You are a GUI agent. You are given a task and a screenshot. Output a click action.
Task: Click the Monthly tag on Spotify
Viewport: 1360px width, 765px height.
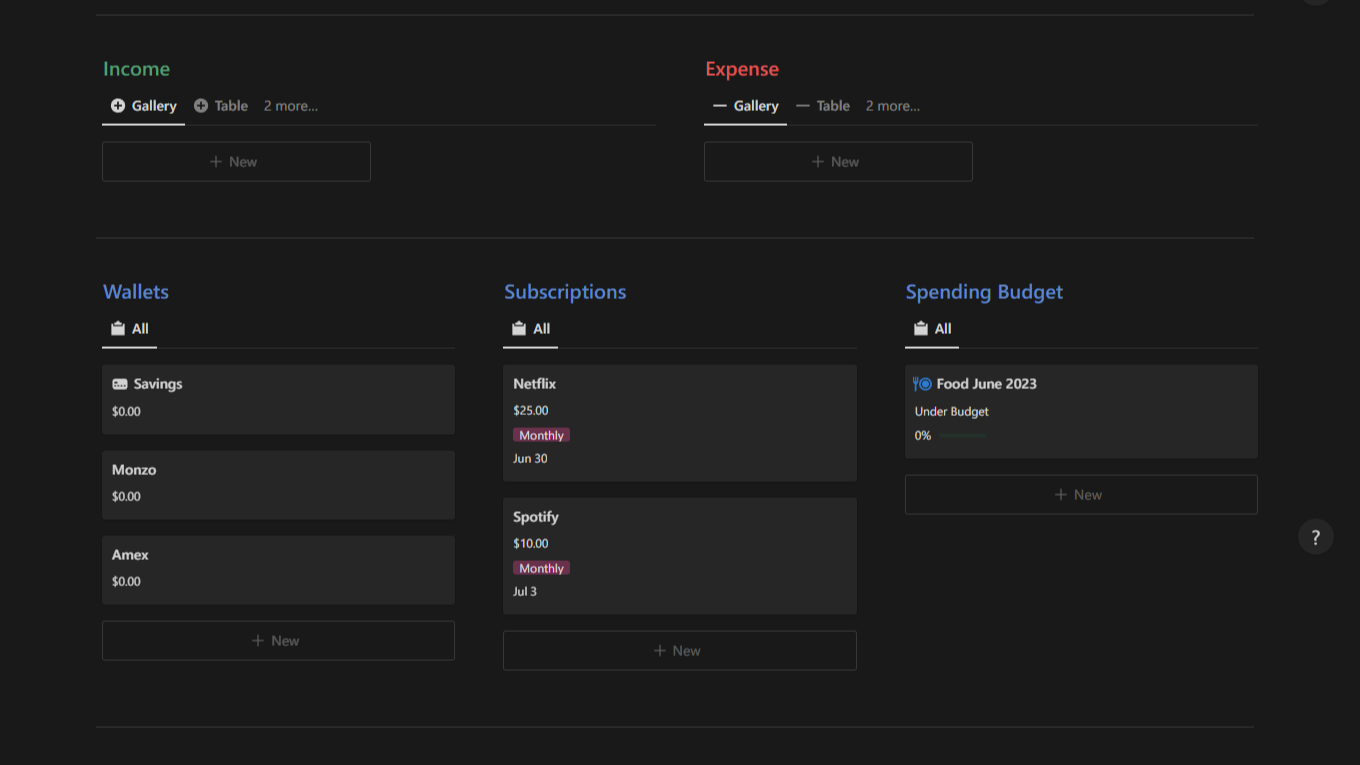(x=541, y=568)
